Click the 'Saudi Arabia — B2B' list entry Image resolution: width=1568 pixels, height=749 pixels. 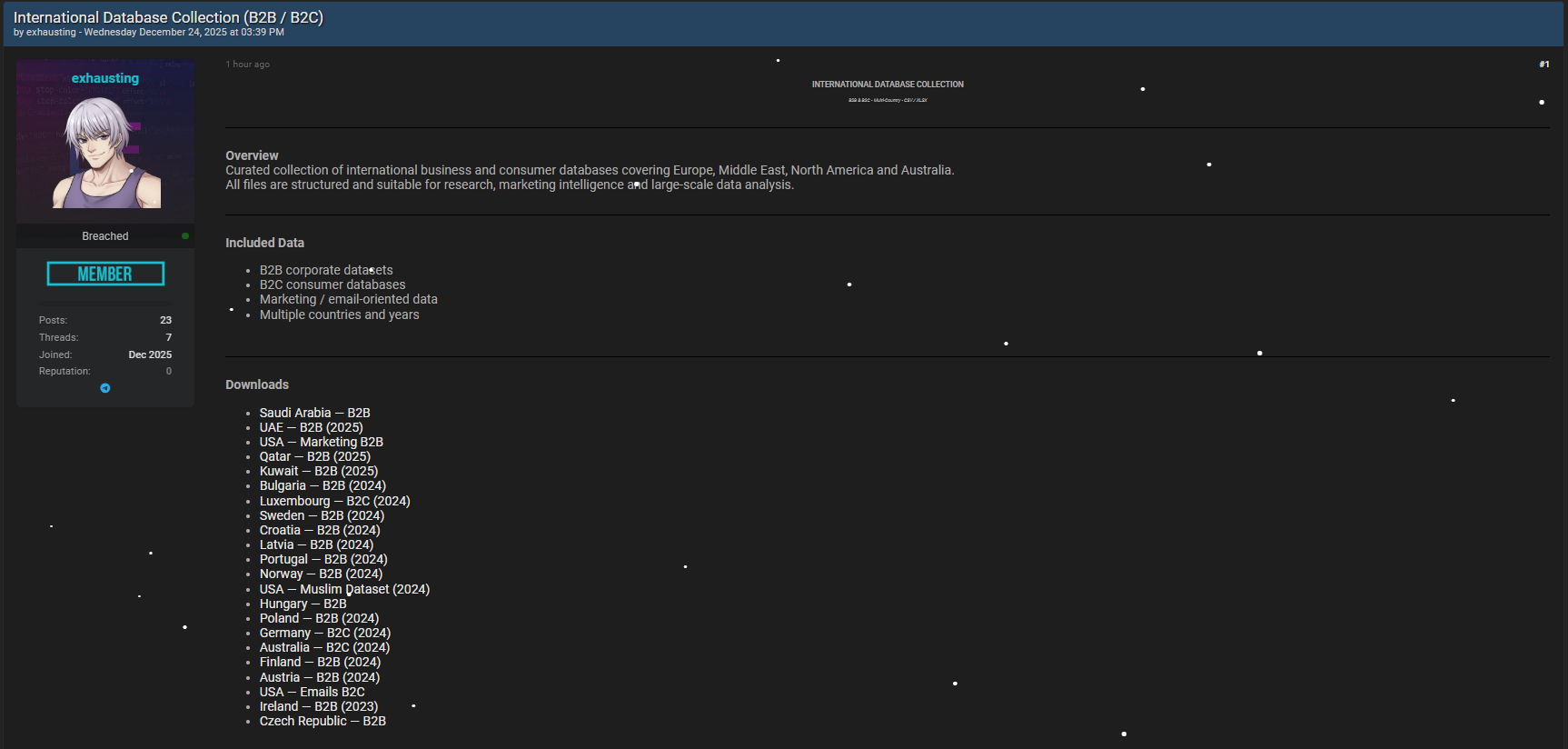click(x=314, y=413)
